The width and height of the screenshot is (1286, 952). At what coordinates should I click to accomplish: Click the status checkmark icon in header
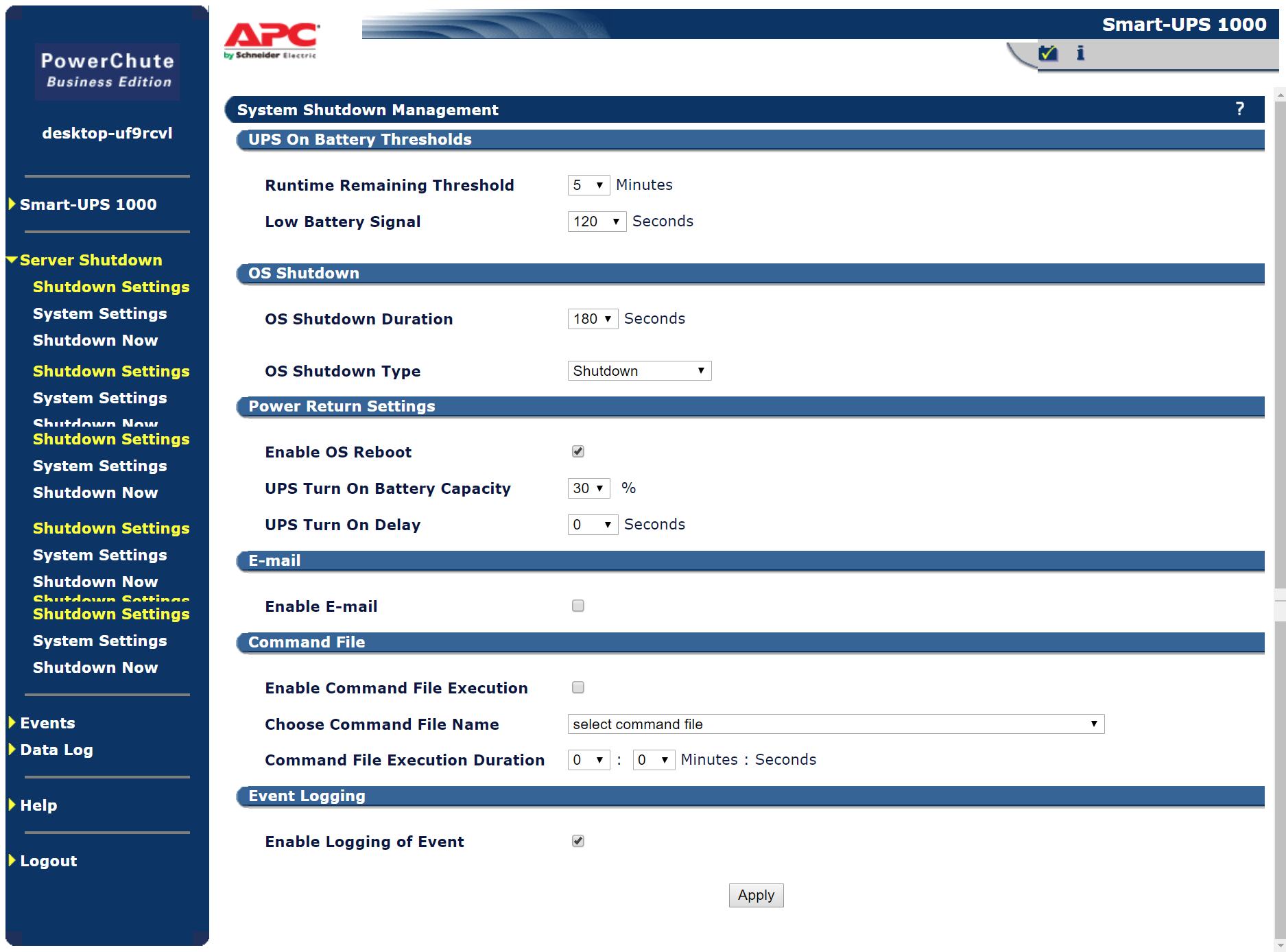click(x=1047, y=53)
